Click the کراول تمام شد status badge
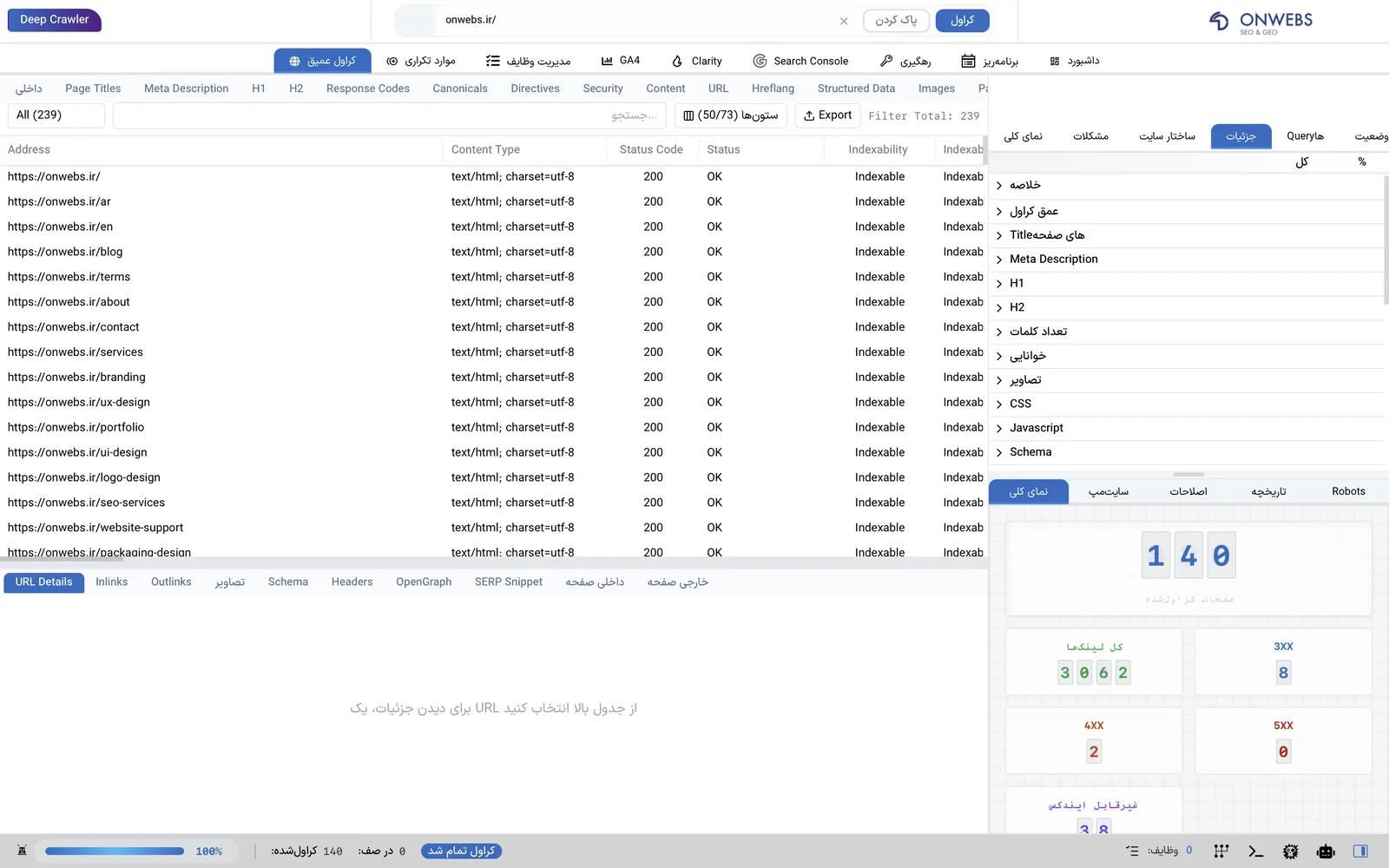This screenshot has height=868, width=1389. (461, 851)
